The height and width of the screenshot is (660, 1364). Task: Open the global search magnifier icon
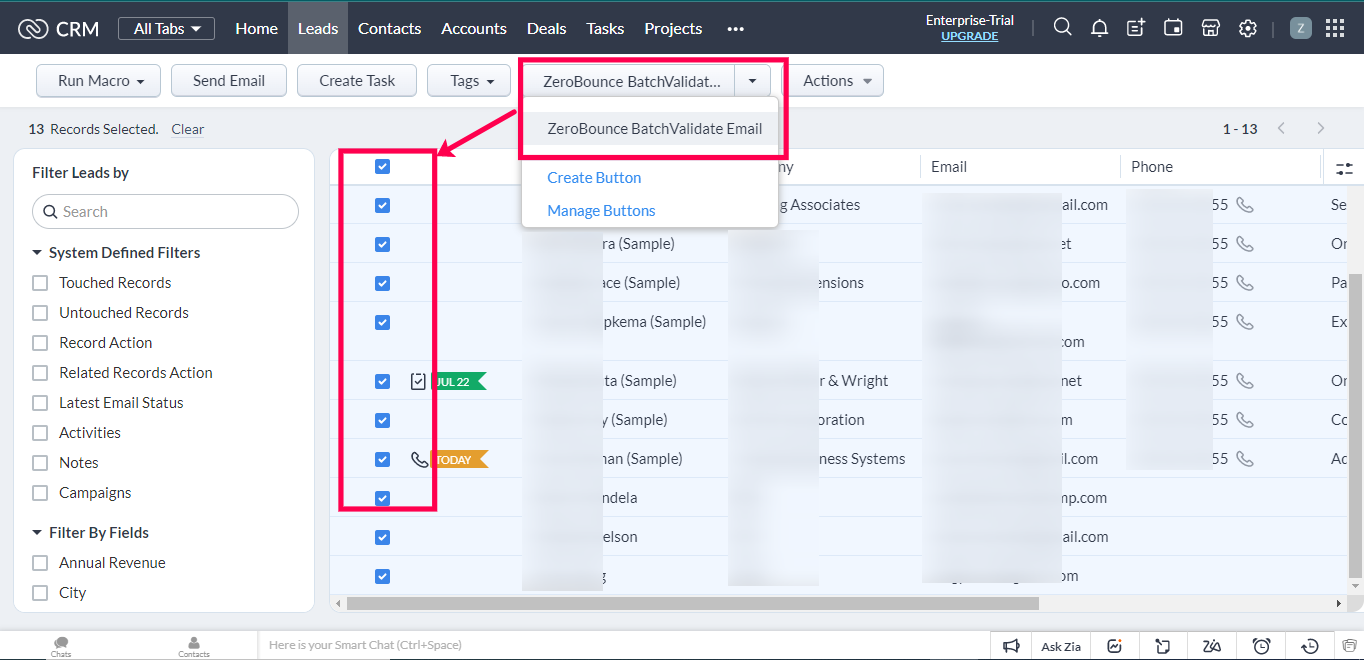point(1063,28)
